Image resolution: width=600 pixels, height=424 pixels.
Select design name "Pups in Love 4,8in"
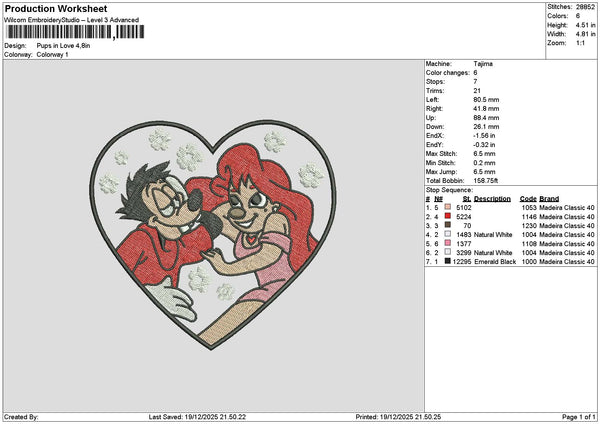pyautogui.click(x=63, y=46)
